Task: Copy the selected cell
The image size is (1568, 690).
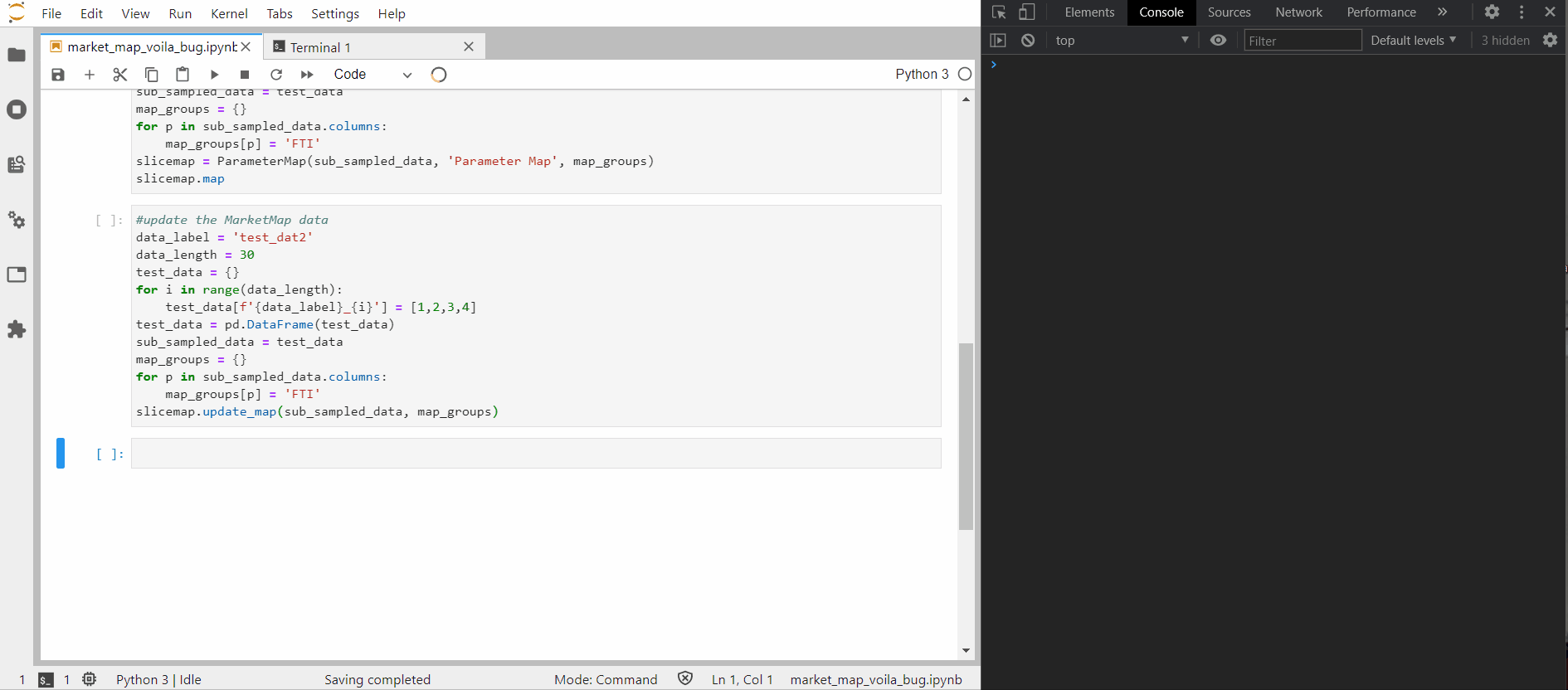Action: (151, 75)
